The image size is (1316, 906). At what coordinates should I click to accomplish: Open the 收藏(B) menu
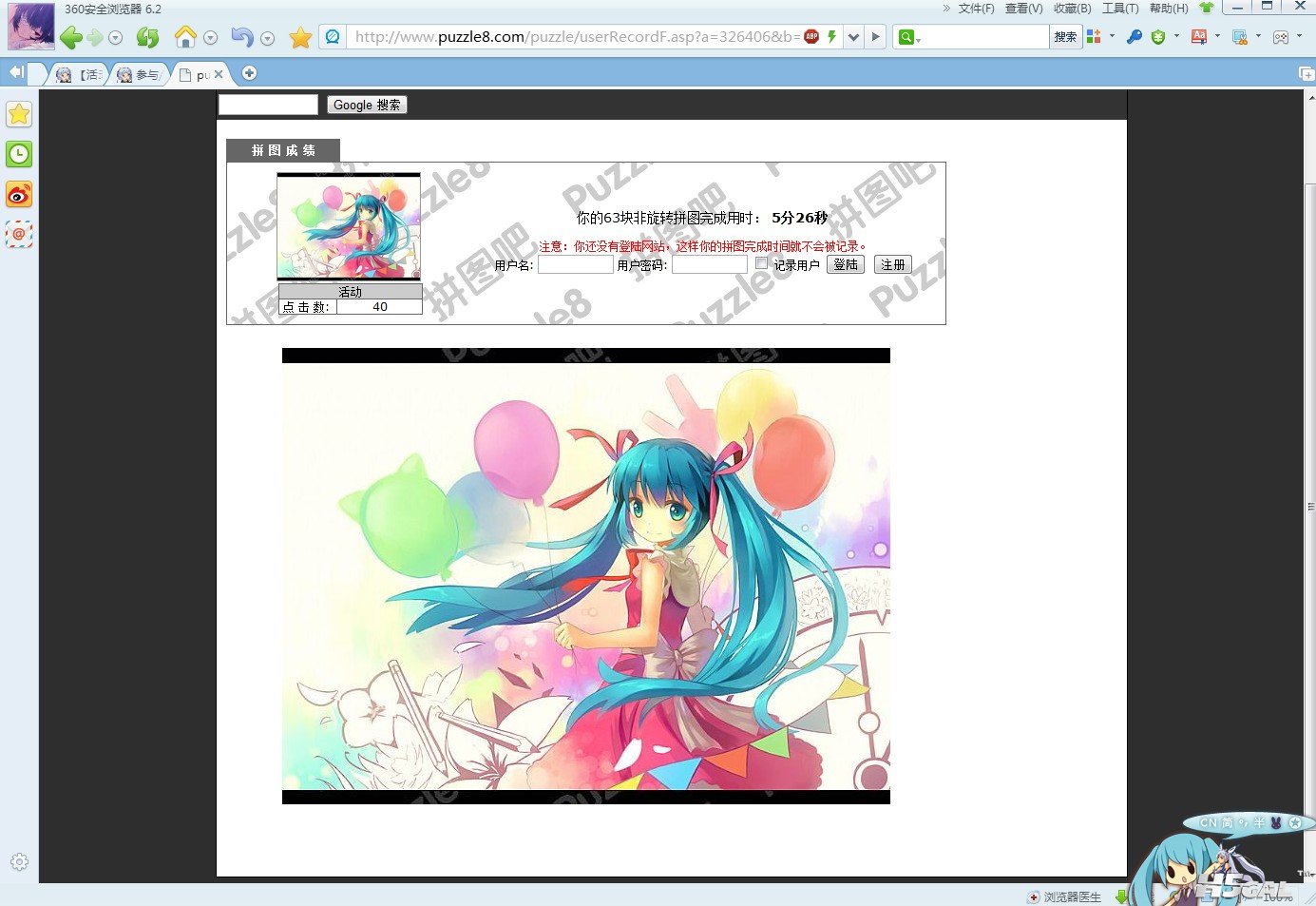1072,9
